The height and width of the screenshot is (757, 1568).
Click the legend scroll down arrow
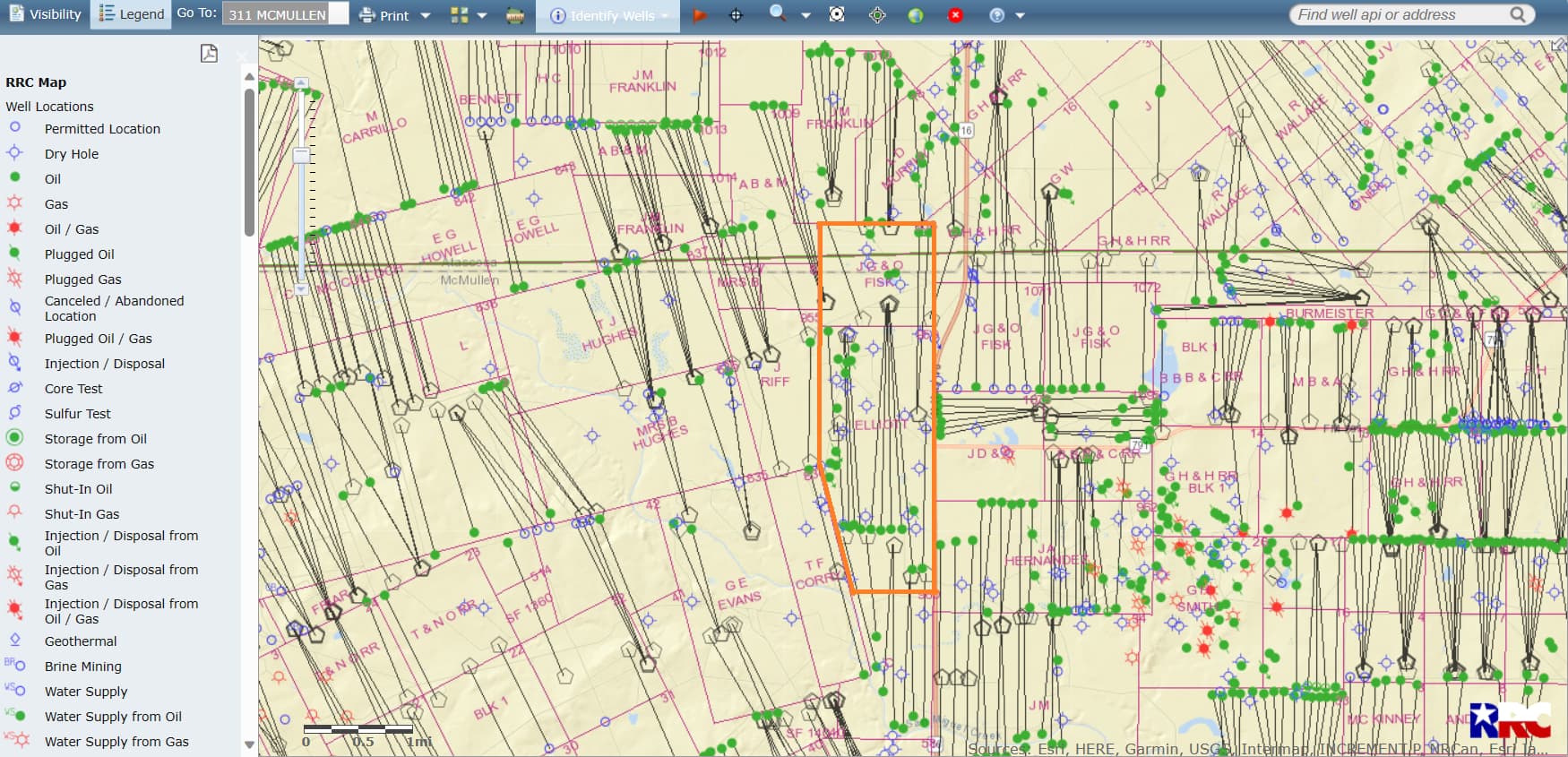249,744
